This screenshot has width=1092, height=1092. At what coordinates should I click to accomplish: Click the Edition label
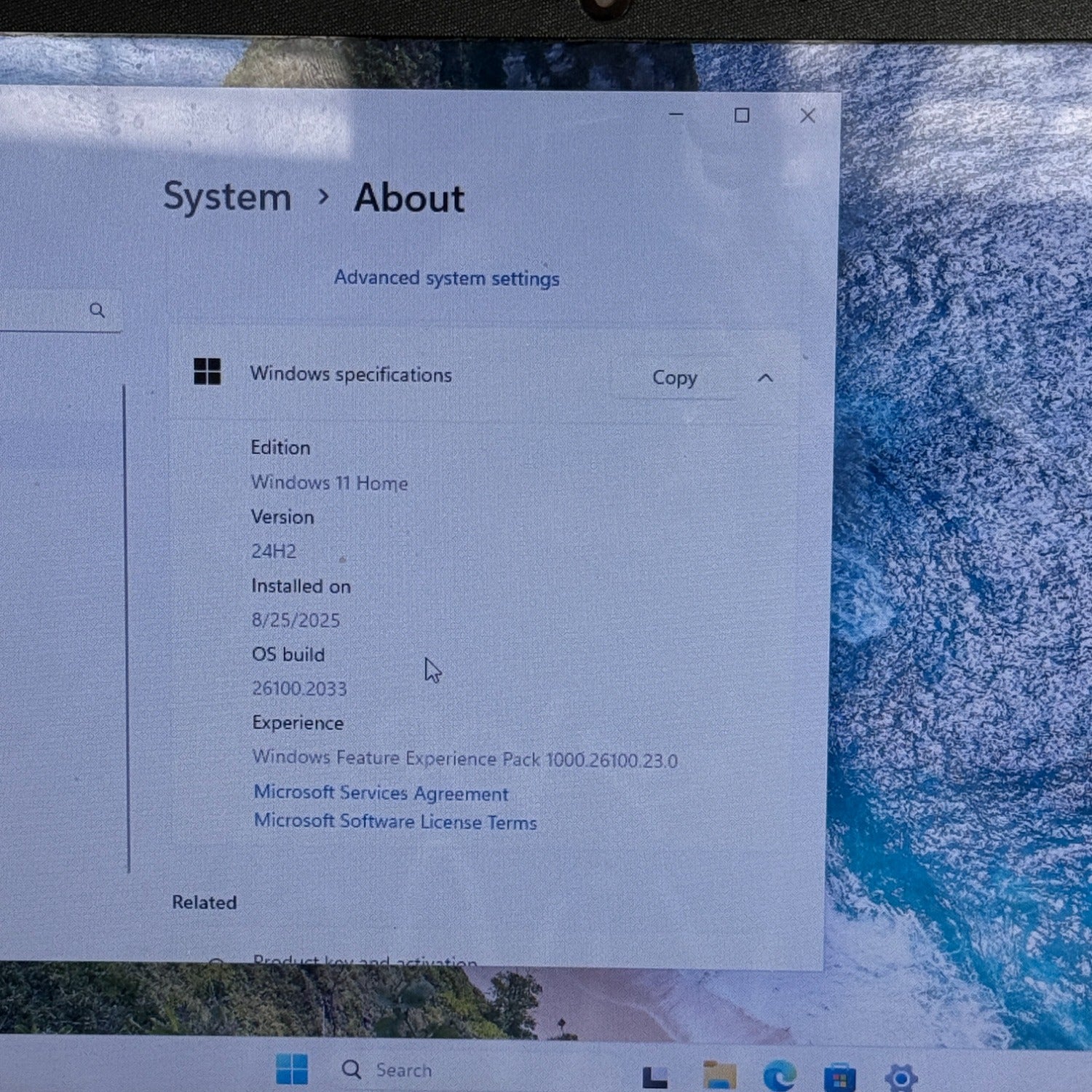click(x=280, y=447)
